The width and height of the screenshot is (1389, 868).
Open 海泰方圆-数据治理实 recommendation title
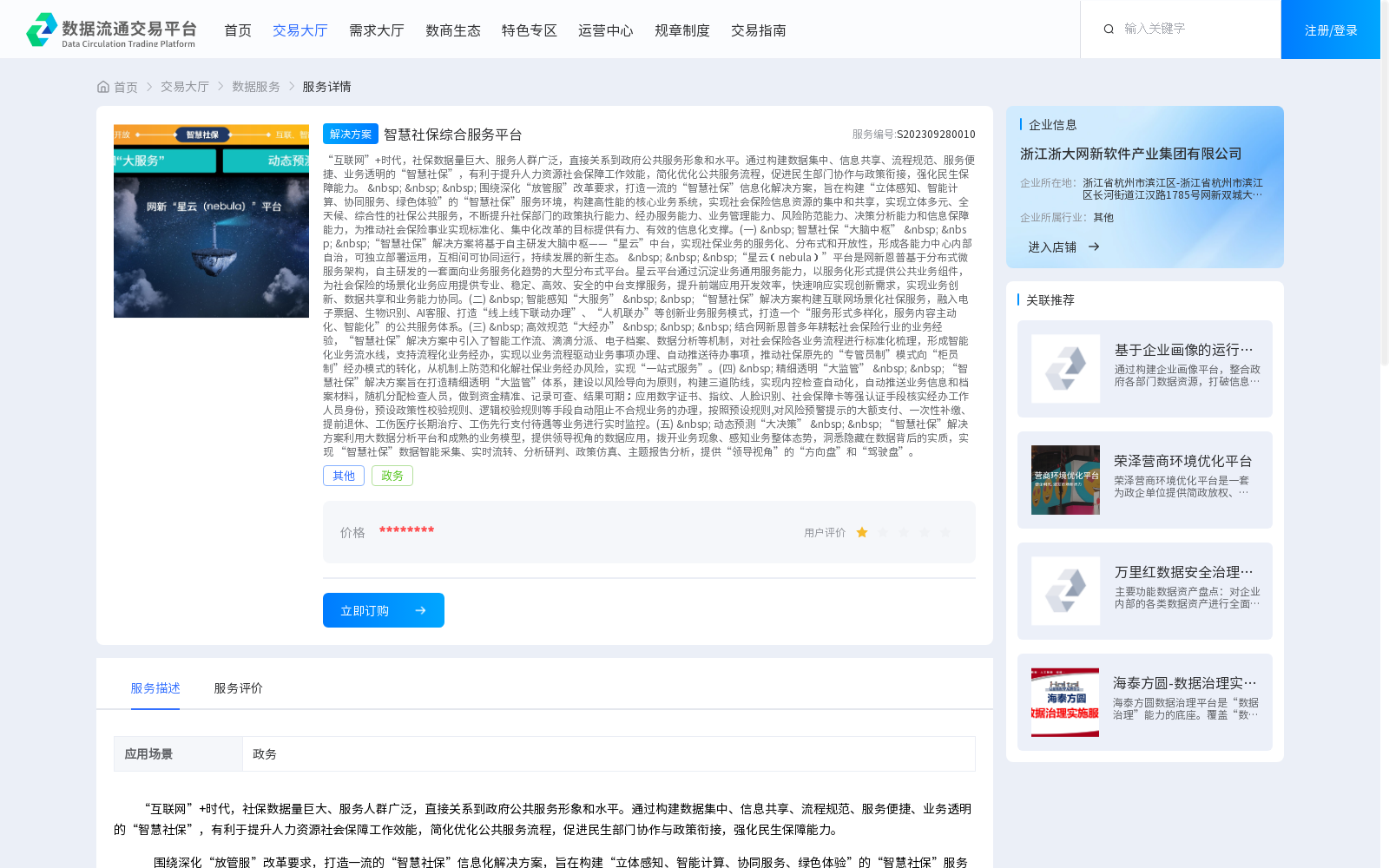point(1185,683)
